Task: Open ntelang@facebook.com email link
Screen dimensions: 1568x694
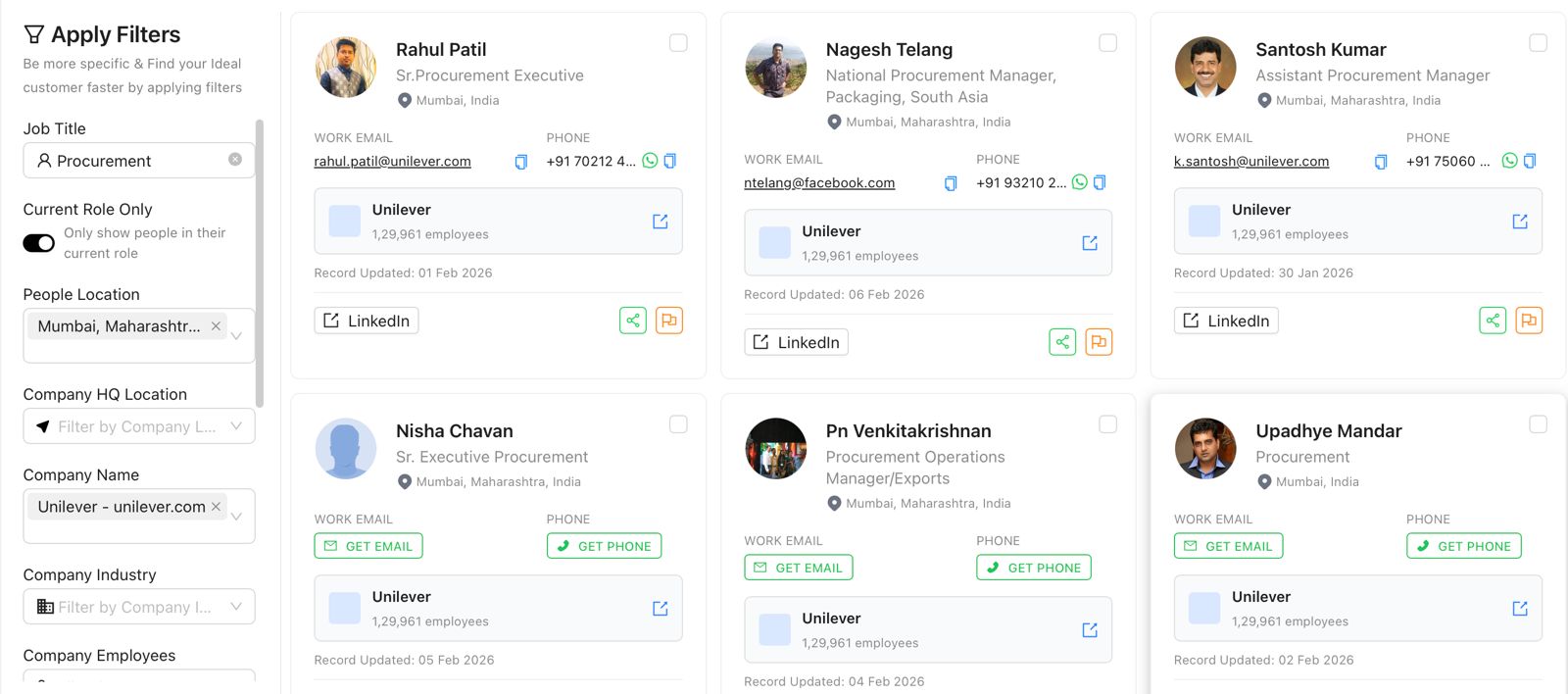Action: 819,183
